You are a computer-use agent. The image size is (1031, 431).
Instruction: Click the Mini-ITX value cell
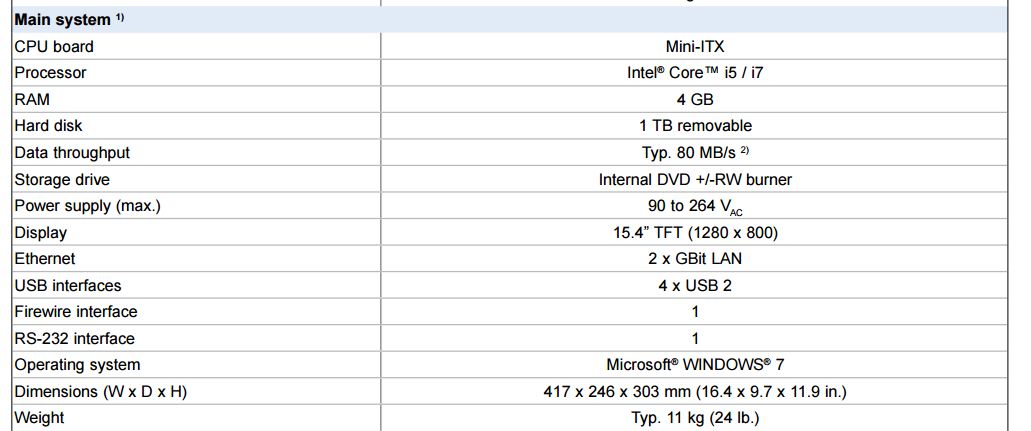click(x=695, y=46)
